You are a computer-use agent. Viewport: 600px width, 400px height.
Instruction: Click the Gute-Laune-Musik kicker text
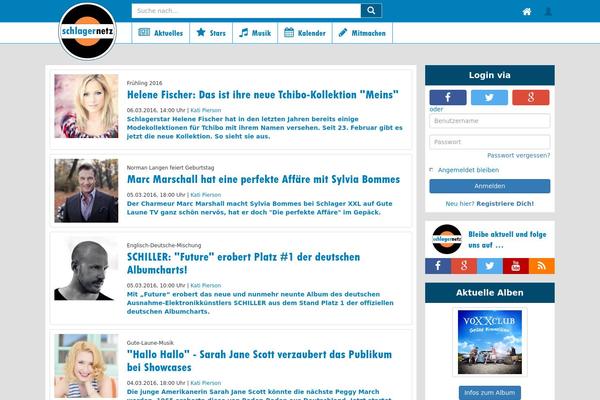(150, 343)
